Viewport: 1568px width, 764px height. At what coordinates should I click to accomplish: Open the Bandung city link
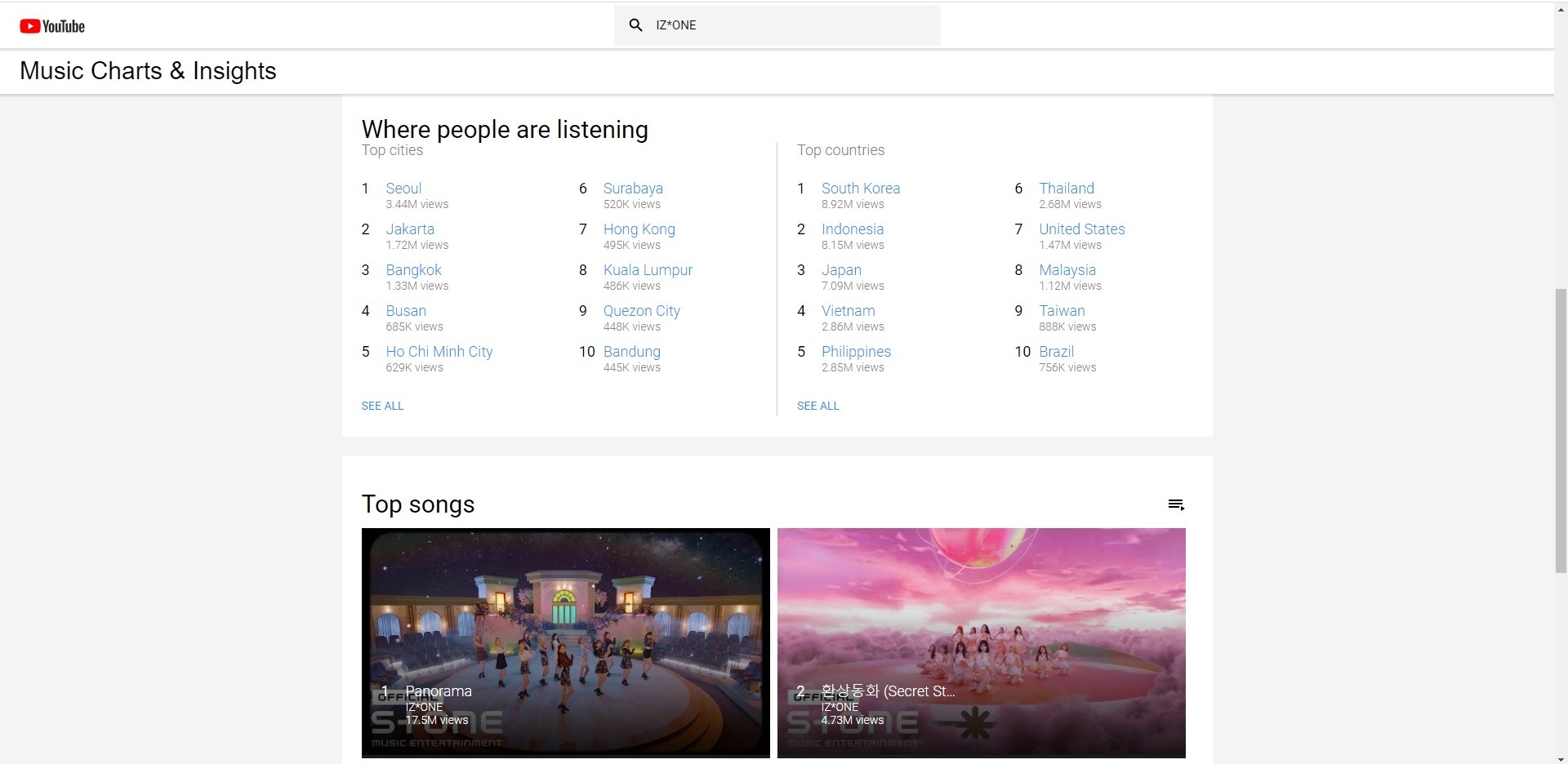point(632,352)
